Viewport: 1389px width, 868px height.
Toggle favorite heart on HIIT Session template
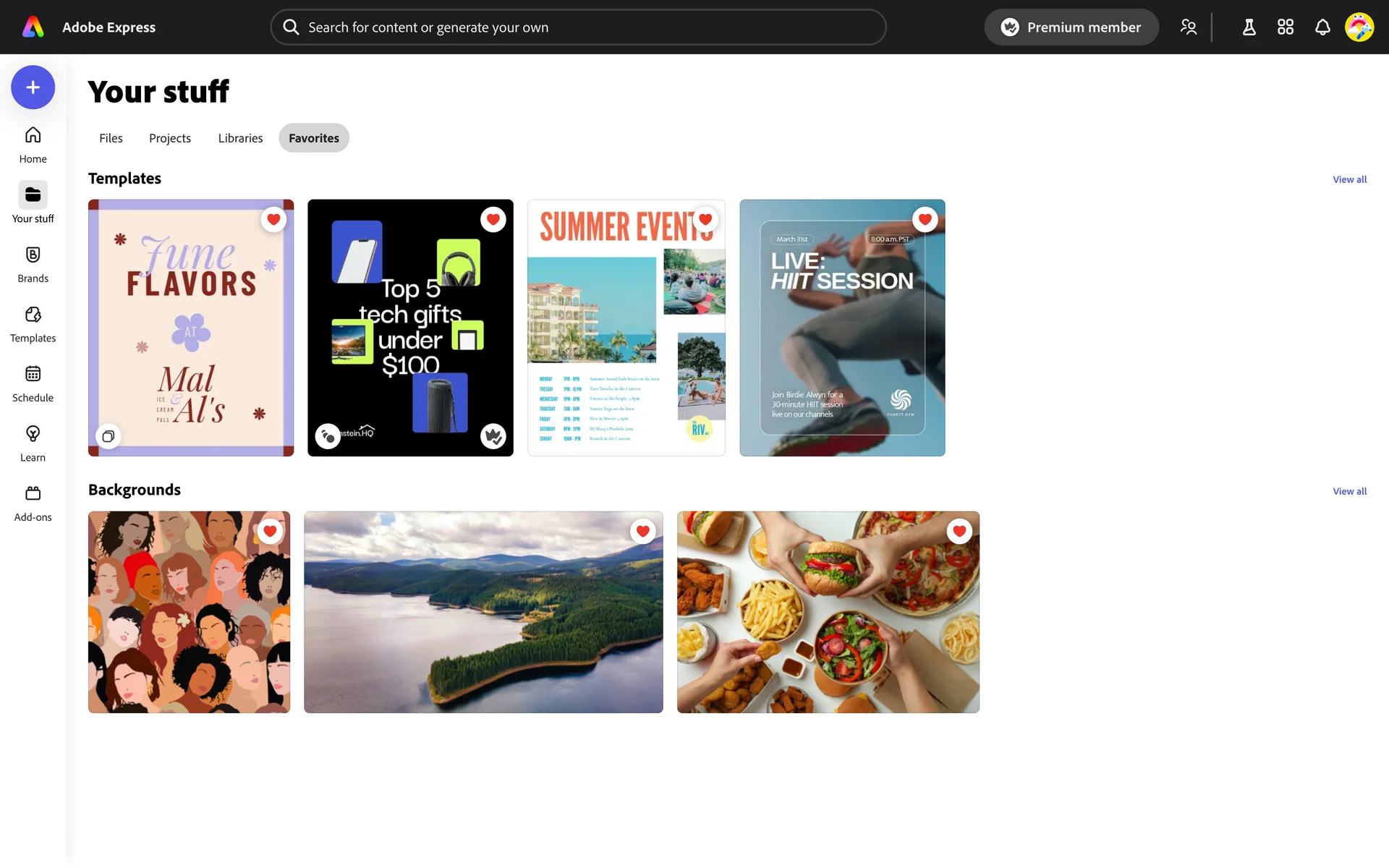click(x=924, y=219)
